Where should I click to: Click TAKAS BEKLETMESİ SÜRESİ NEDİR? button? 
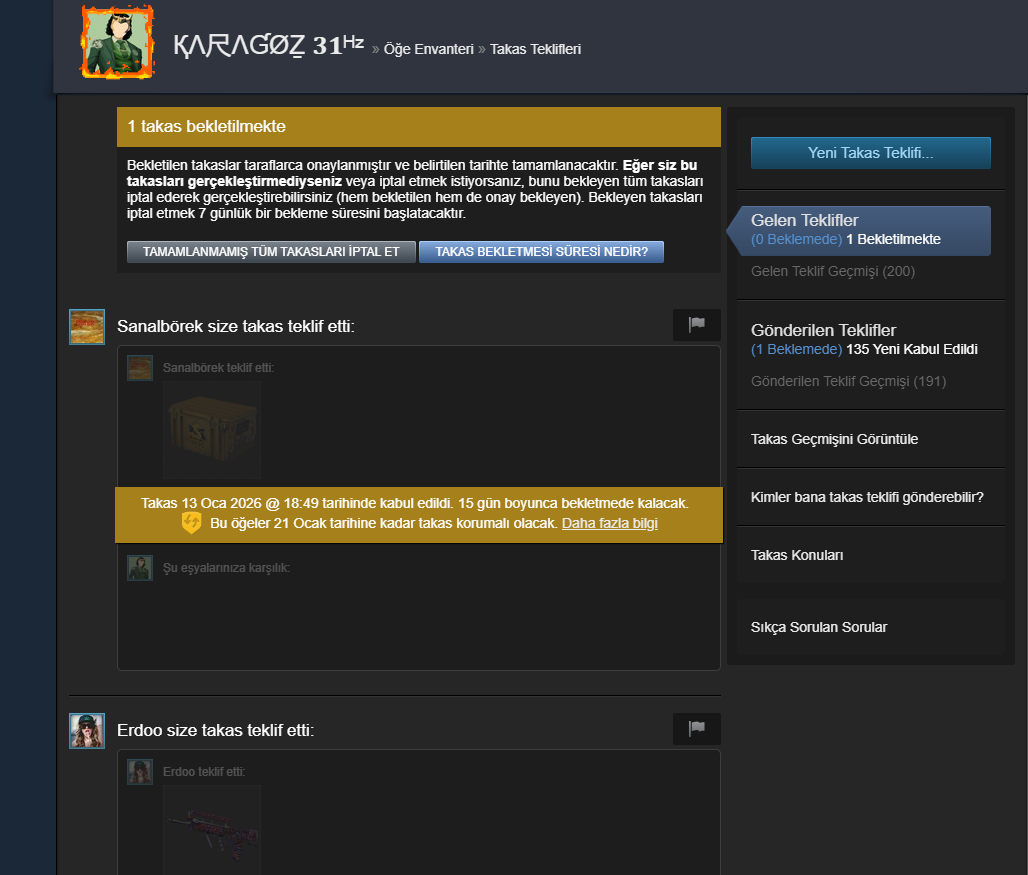click(x=542, y=252)
